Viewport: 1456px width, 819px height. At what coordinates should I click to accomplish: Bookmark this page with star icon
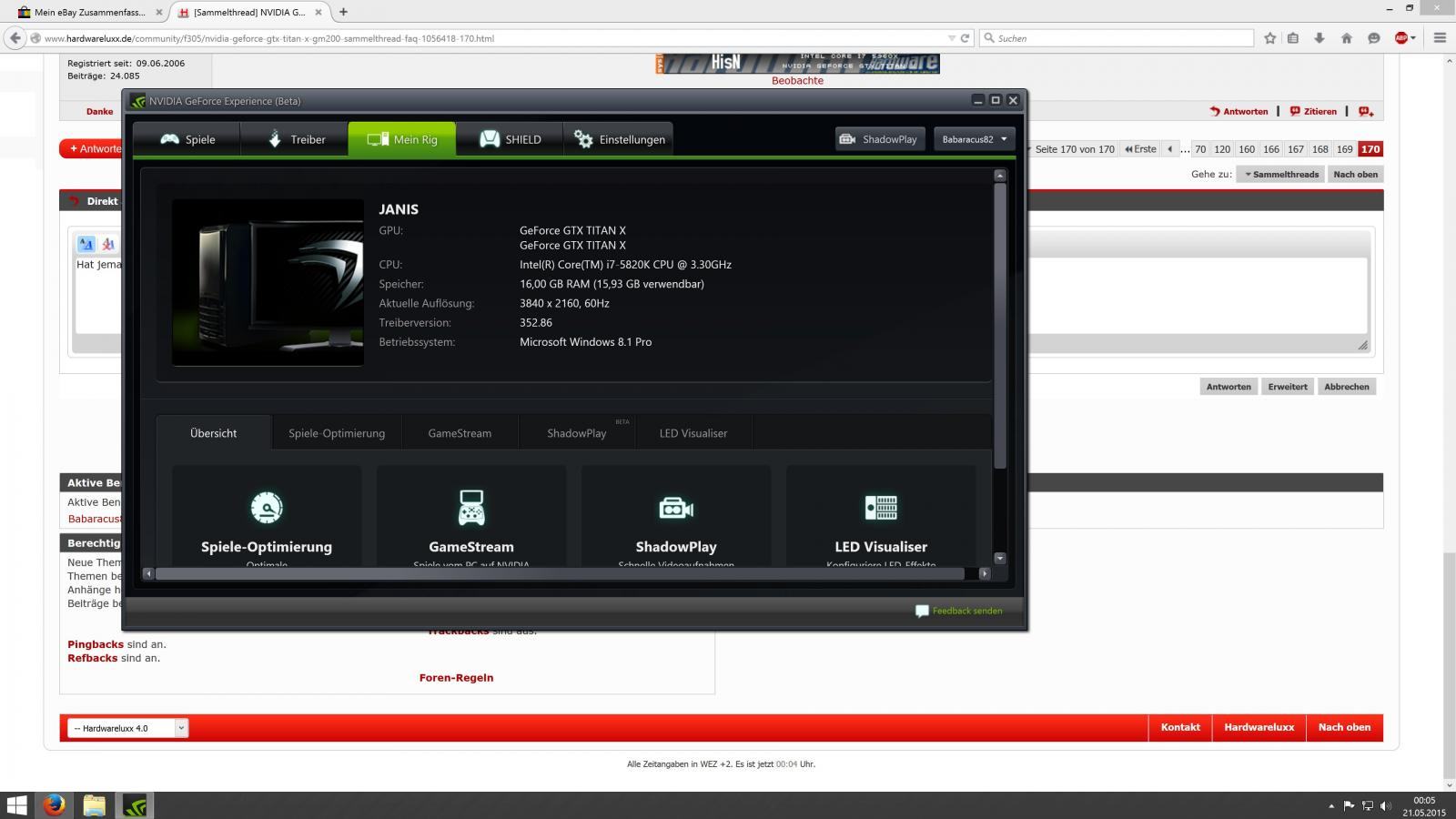coord(1270,38)
